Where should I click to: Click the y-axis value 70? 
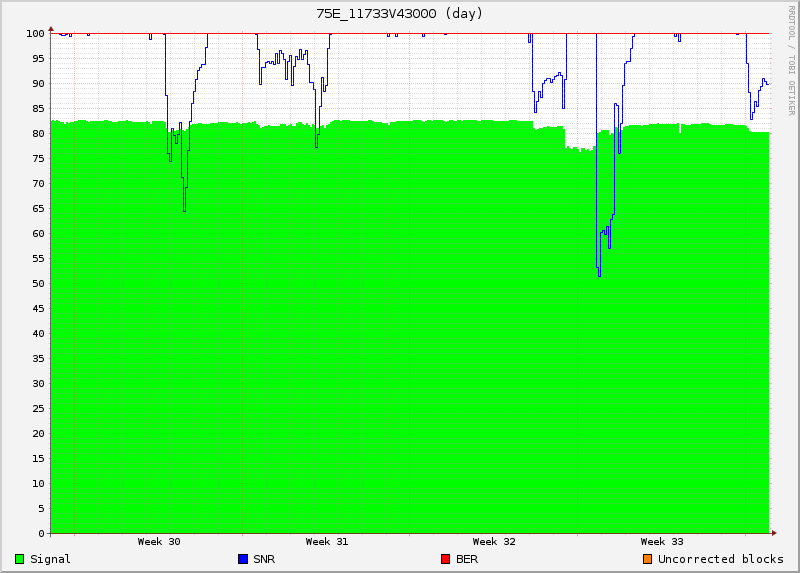click(x=38, y=184)
